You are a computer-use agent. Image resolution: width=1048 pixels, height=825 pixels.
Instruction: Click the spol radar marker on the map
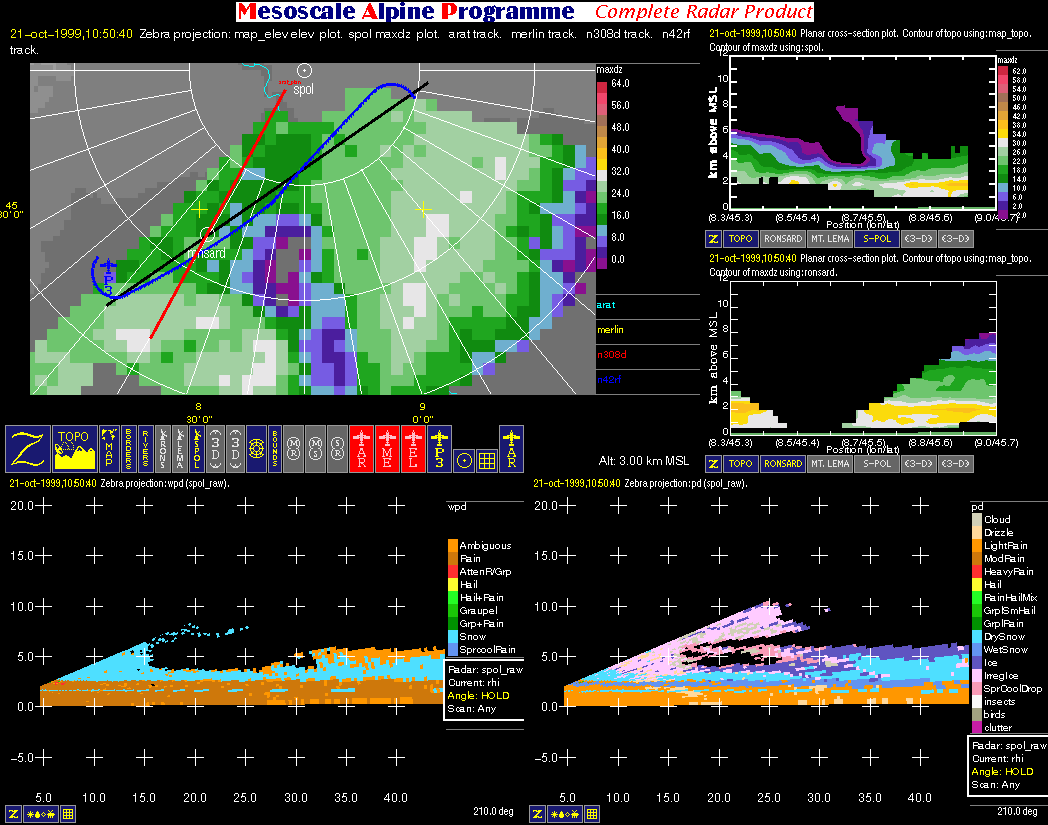click(306, 71)
